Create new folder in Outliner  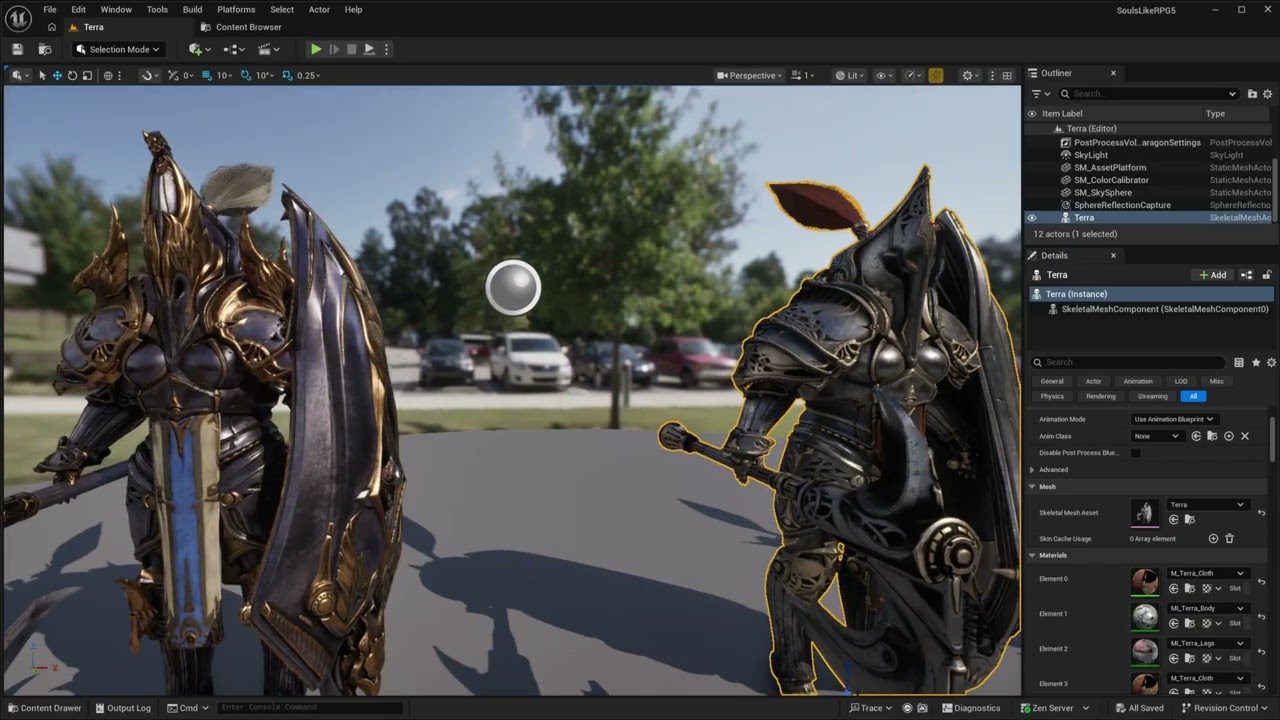tap(1253, 93)
